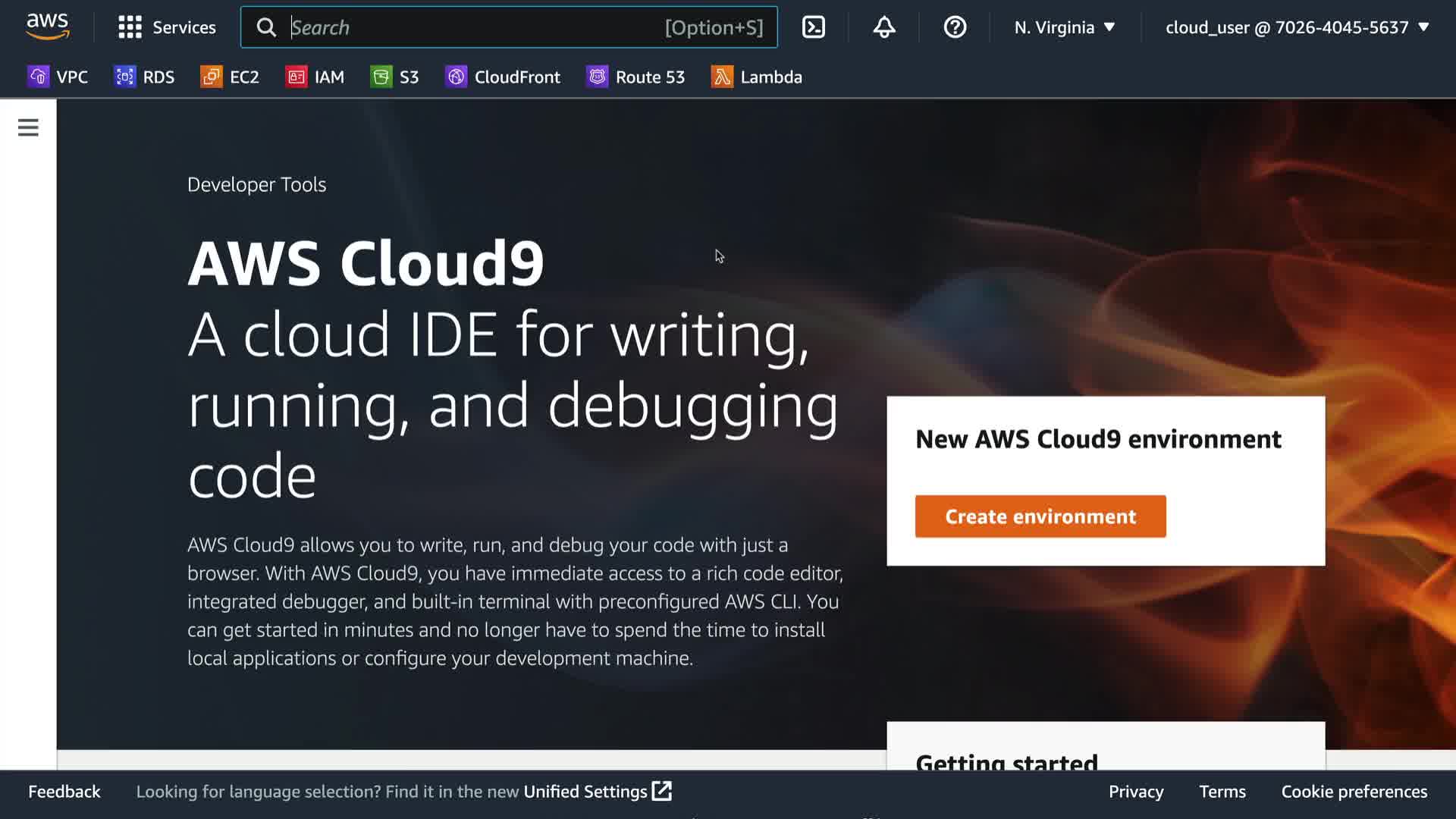This screenshot has height=819, width=1456.
Task: Expand the N. Virginia region dropdown
Action: click(x=1064, y=27)
